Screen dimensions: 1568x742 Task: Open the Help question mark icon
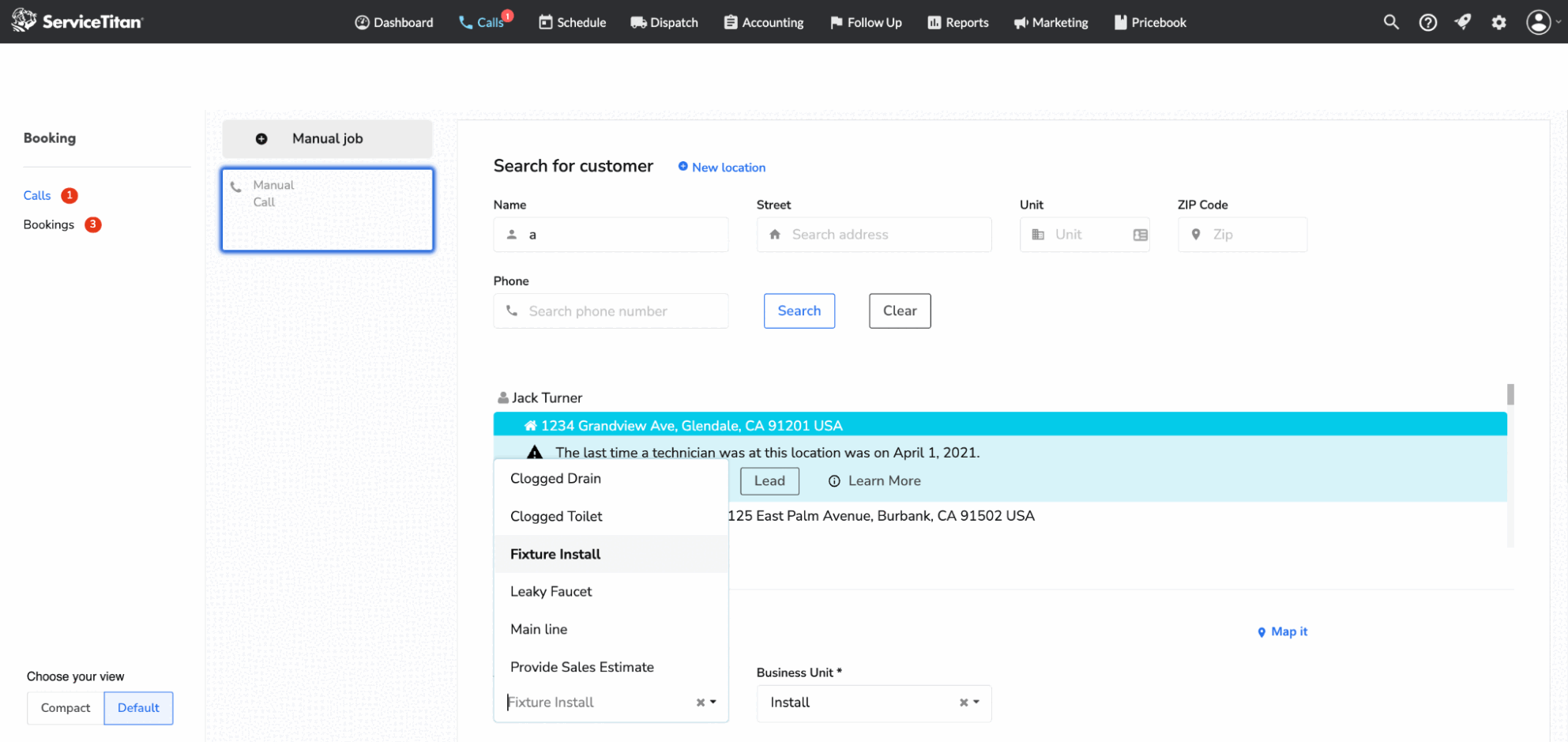tap(1427, 22)
